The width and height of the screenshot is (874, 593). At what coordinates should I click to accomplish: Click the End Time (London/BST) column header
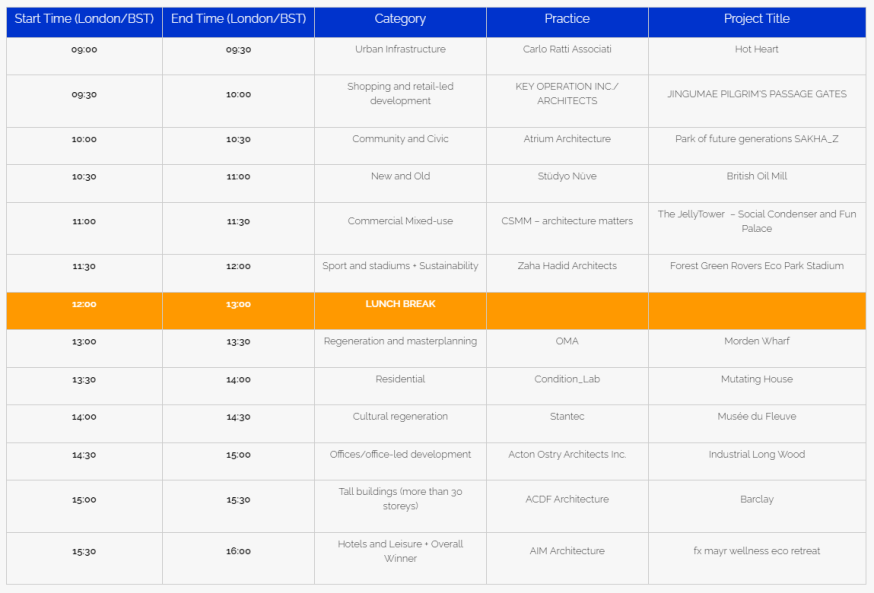[x=239, y=19]
